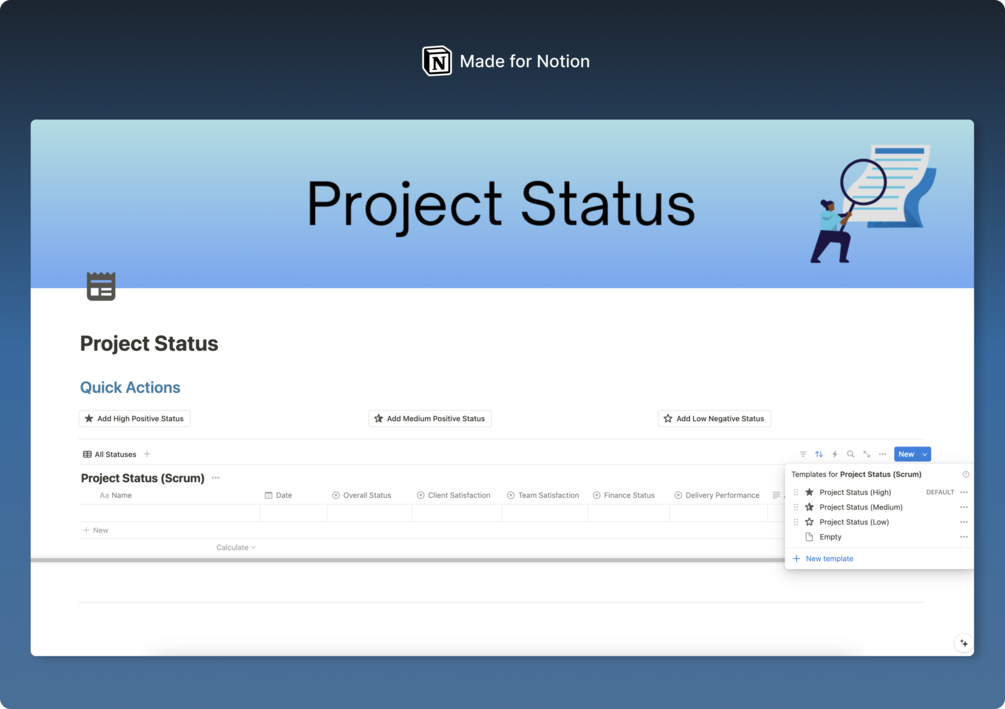Screen dimensions: 1005x709
Task: Click the Add Low Negative Status button
Action: (x=714, y=419)
